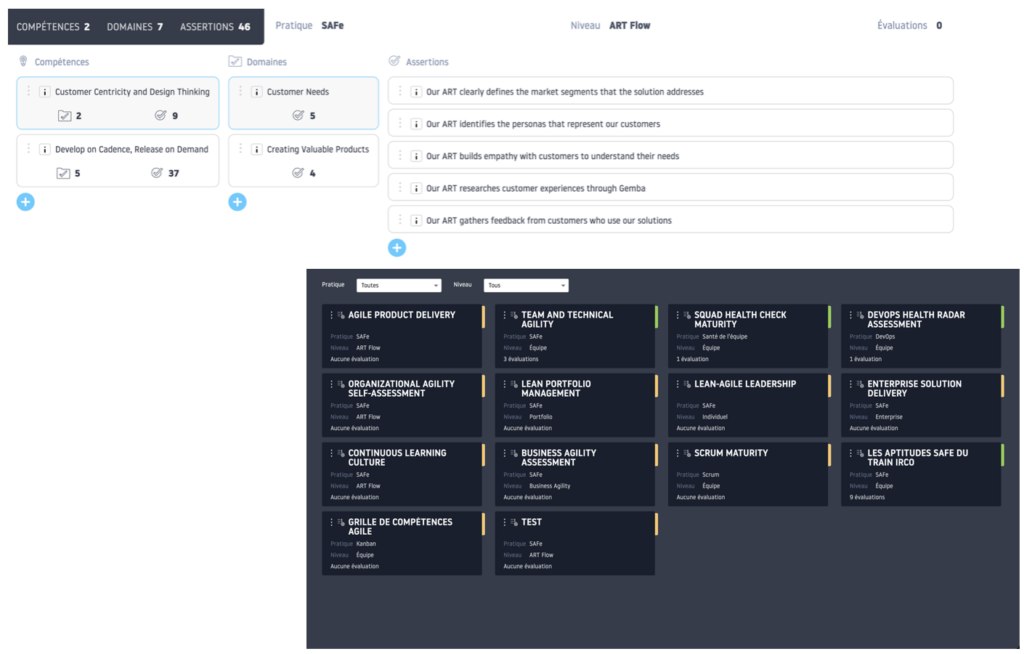
Task: Add a new competence with plus button
Action: 26,202
